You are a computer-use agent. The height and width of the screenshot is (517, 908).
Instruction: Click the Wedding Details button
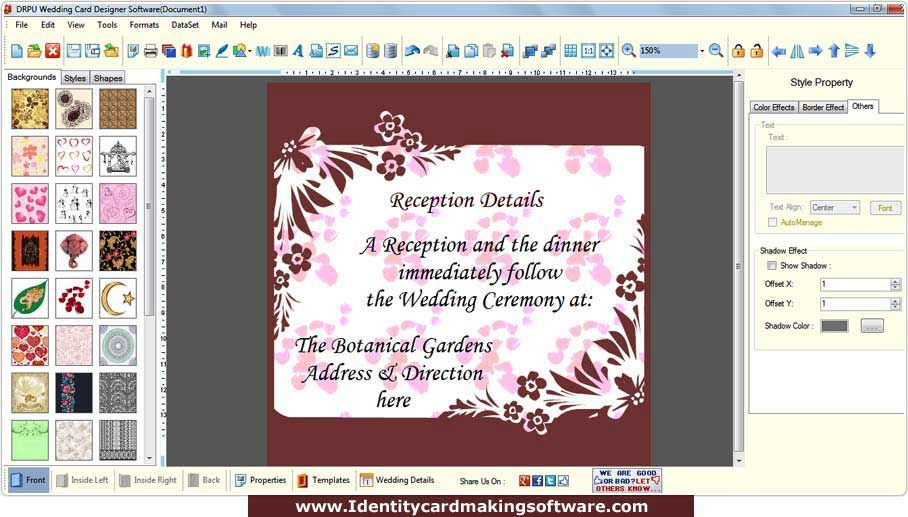[x=398, y=480]
